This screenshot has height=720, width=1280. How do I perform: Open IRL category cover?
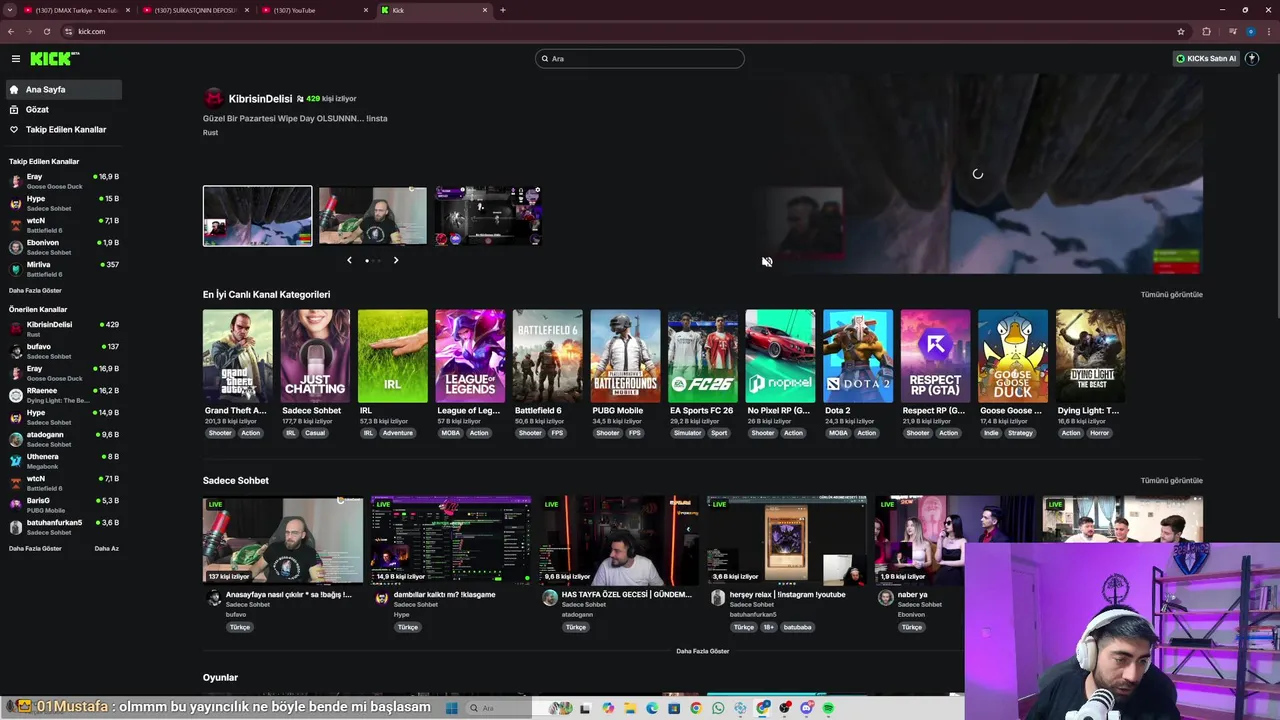(x=393, y=356)
